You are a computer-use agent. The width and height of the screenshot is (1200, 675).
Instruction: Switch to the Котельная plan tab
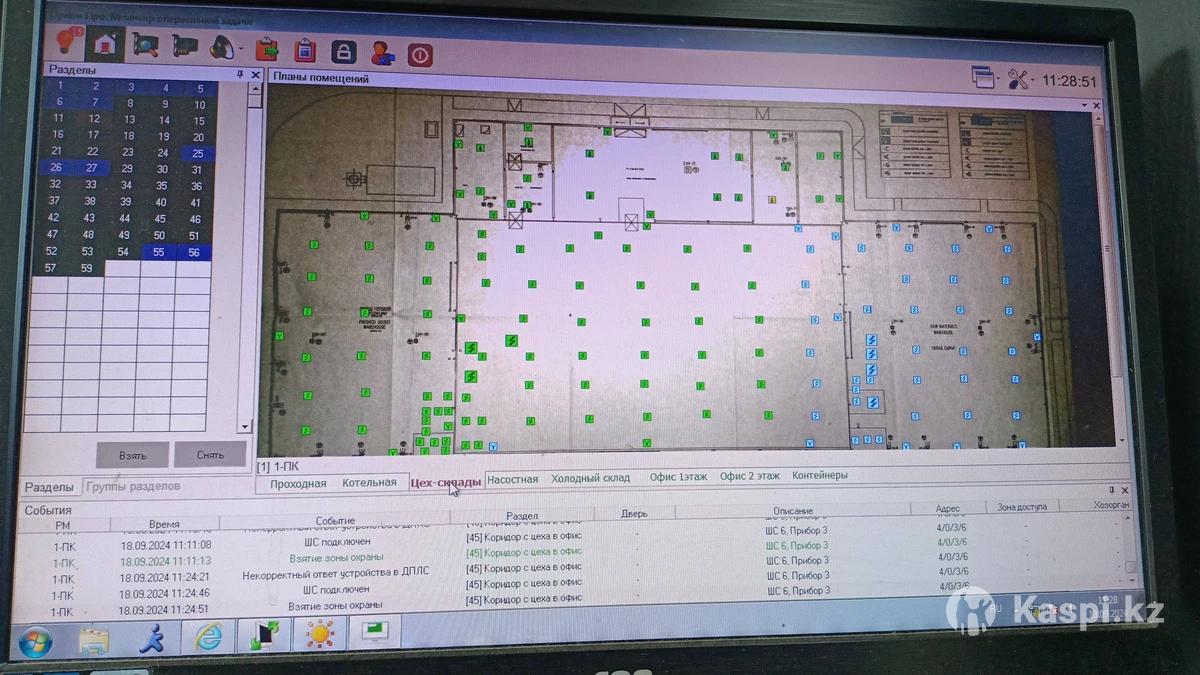[369, 482]
